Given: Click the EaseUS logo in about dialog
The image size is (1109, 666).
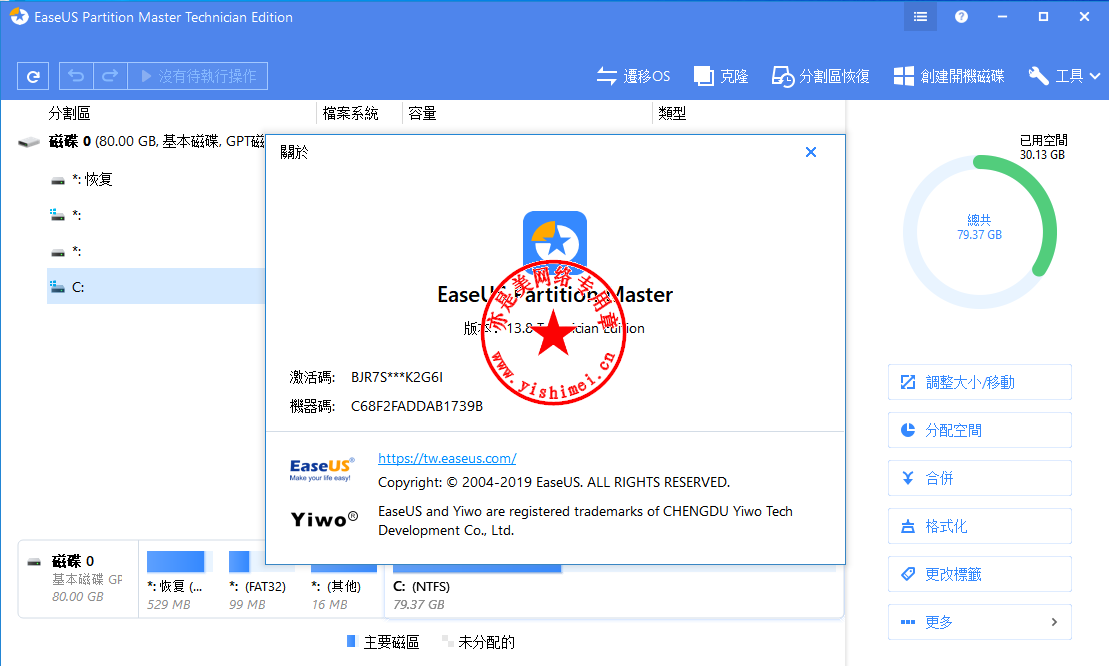Looking at the screenshot, I should 322,469.
